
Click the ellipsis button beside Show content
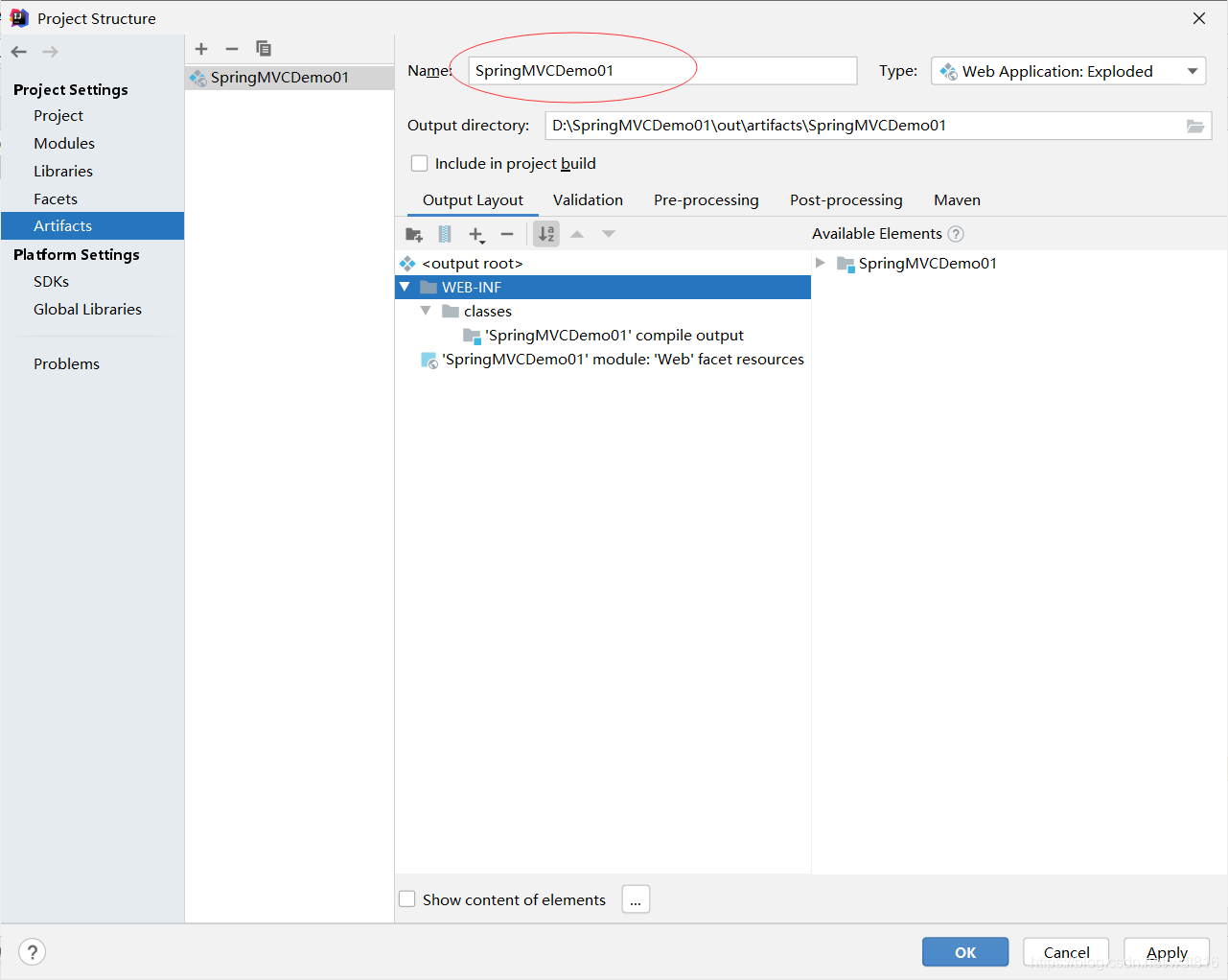636,899
